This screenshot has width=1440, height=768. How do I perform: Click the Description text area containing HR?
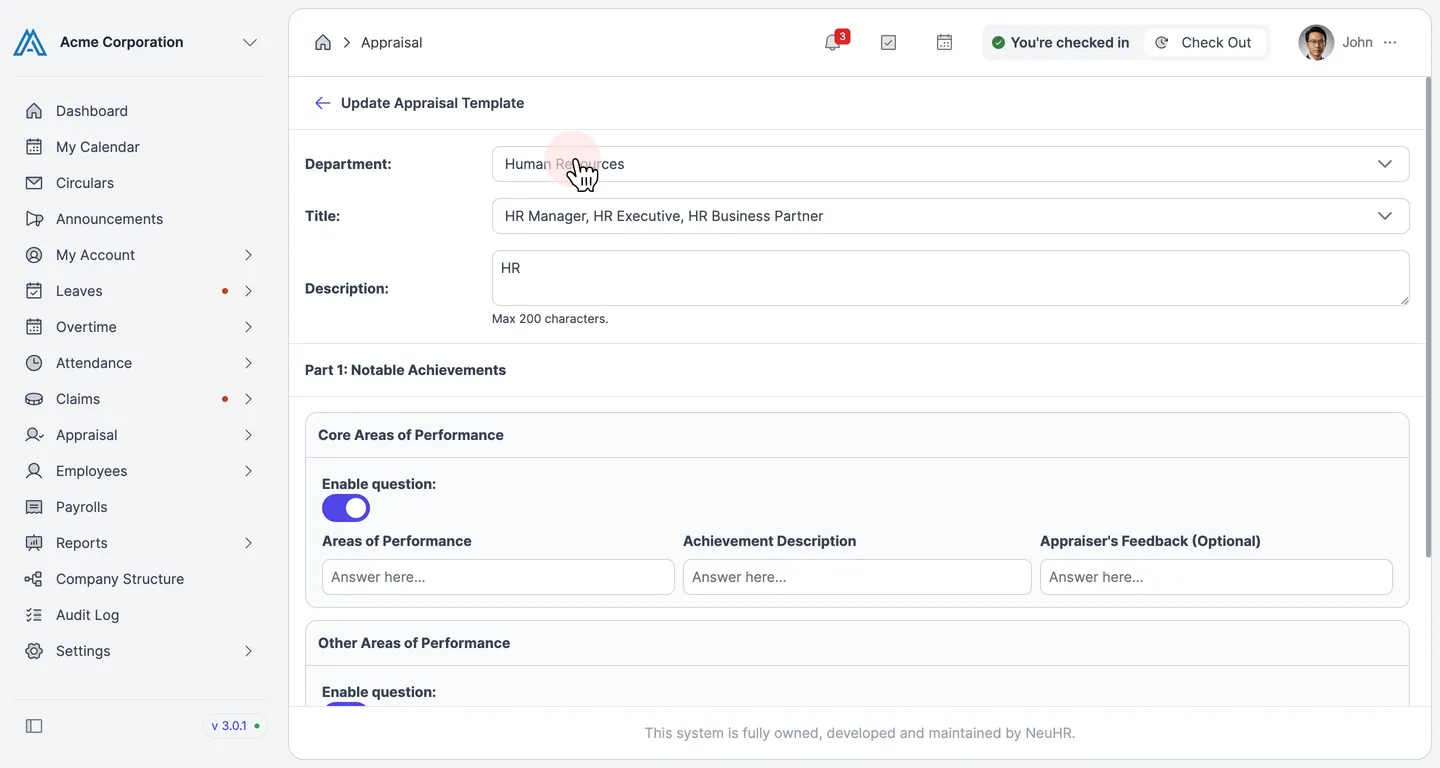[x=950, y=278]
